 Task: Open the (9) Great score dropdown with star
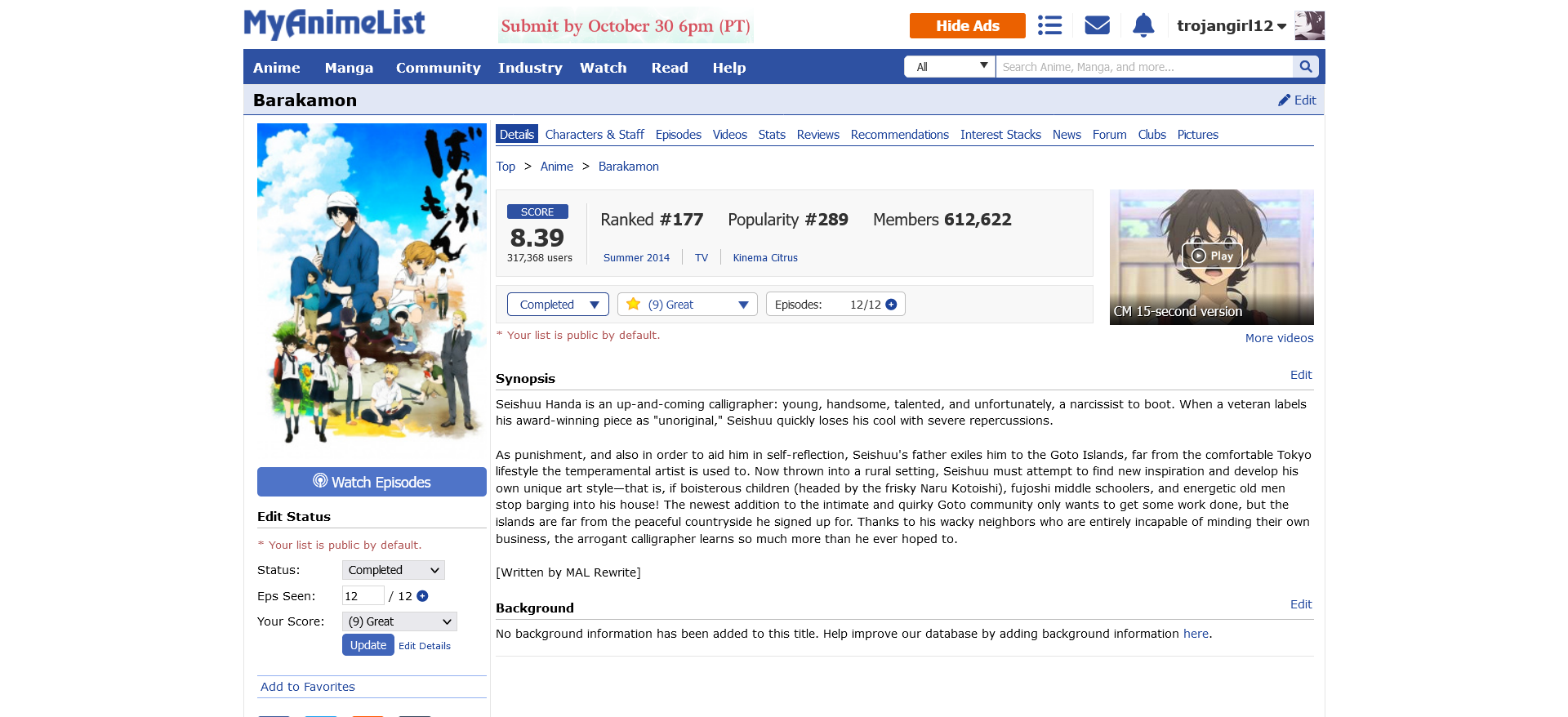pyautogui.click(x=687, y=305)
